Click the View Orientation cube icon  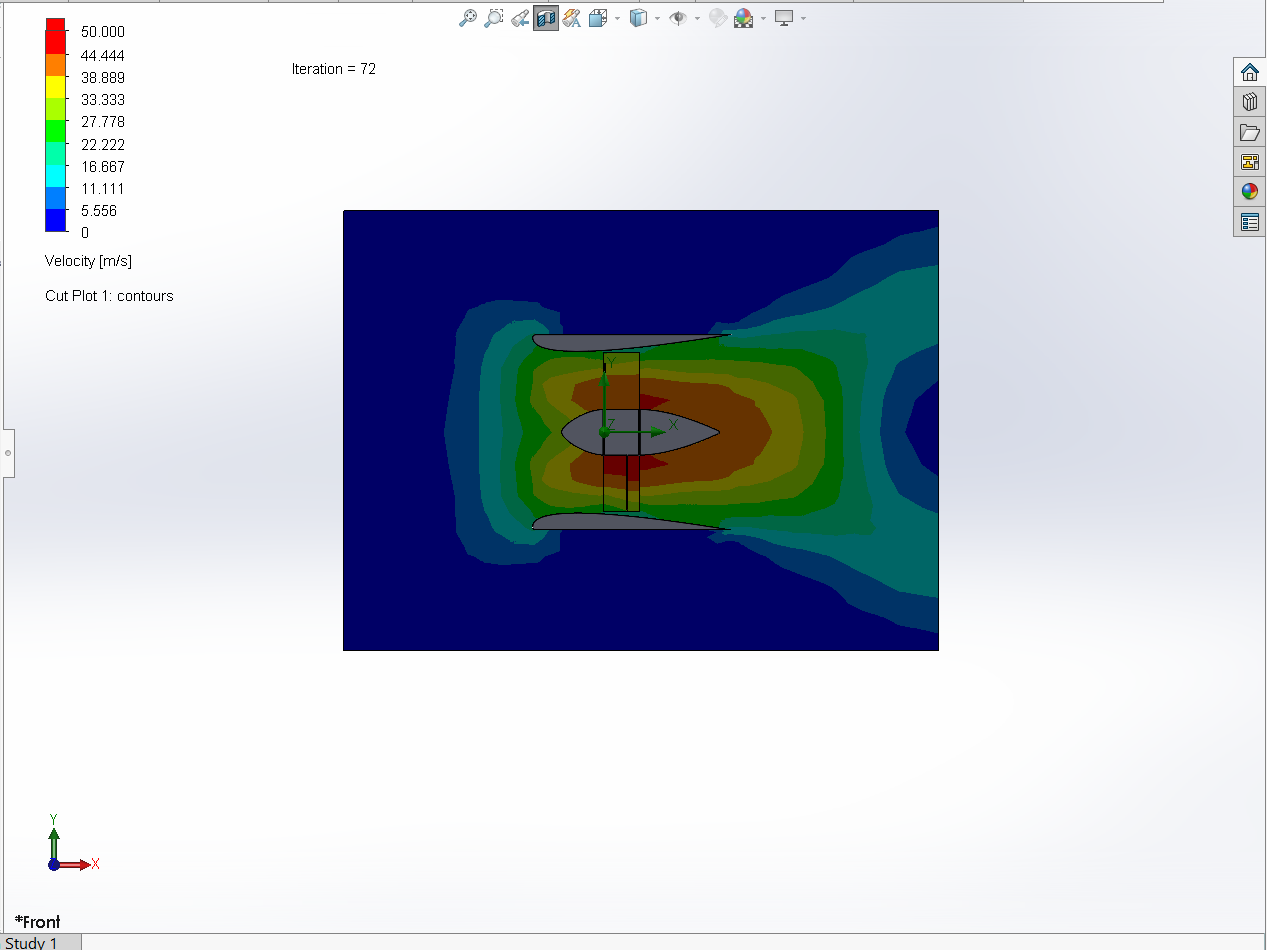click(x=598, y=18)
